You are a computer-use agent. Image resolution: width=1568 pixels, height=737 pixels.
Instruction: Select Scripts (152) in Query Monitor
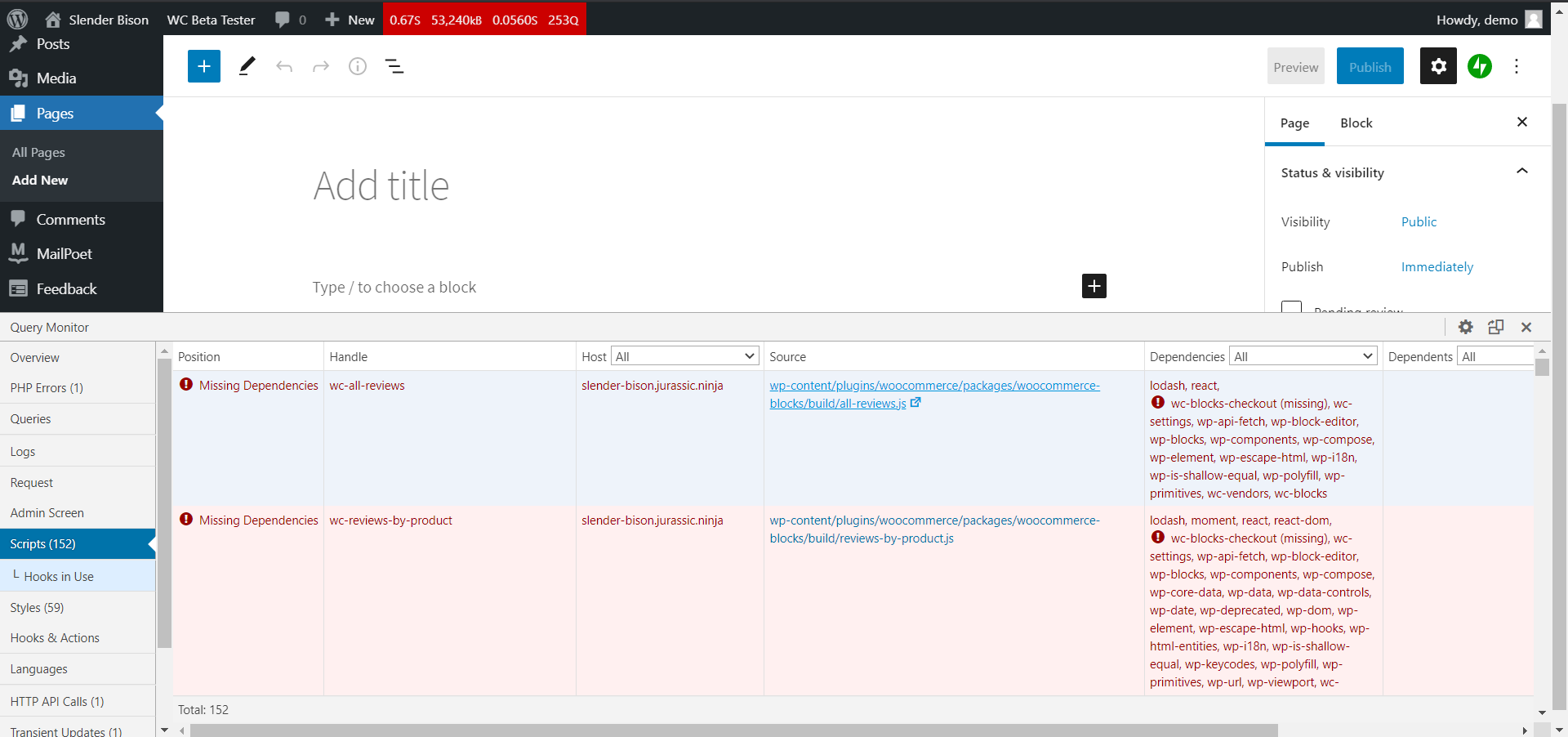(x=43, y=543)
